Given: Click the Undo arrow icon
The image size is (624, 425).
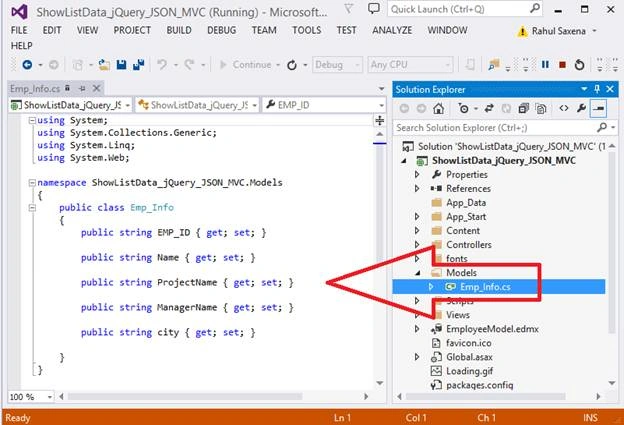Looking at the screenshot, I should click(x=162, y=64).
